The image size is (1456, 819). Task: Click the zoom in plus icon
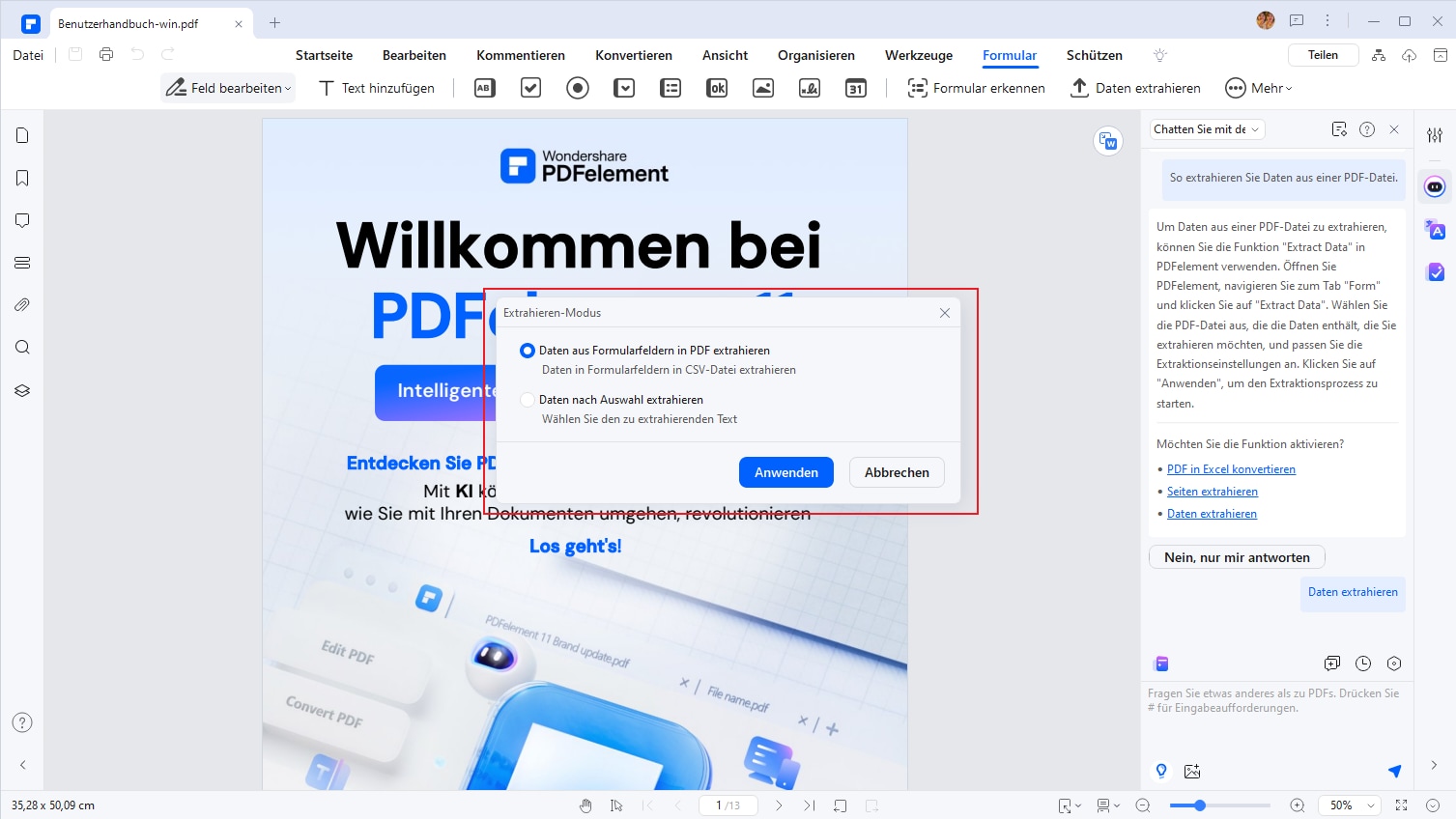tap(1298, 805)
